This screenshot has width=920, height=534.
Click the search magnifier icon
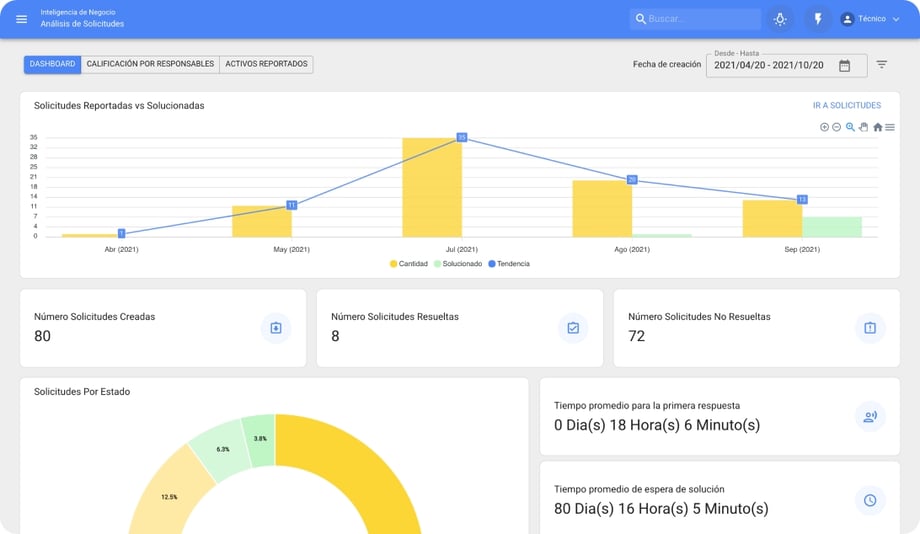click(x=641, y=19)
